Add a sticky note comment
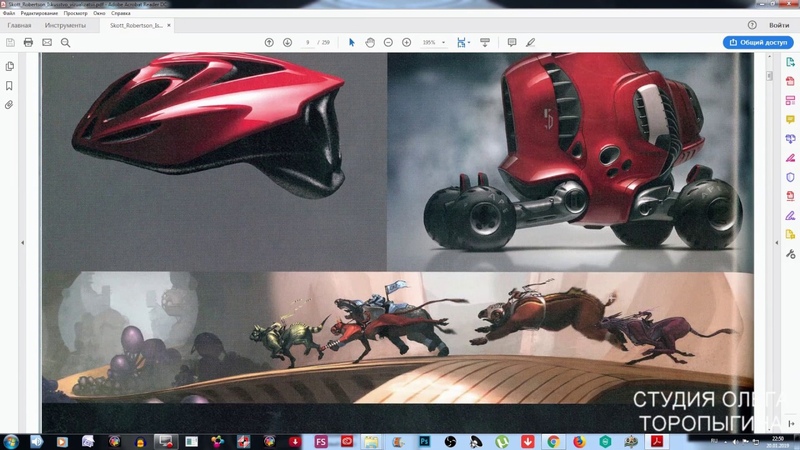Image resolution: width=800 pixels, height=450 pixels. tap(512, 43)
